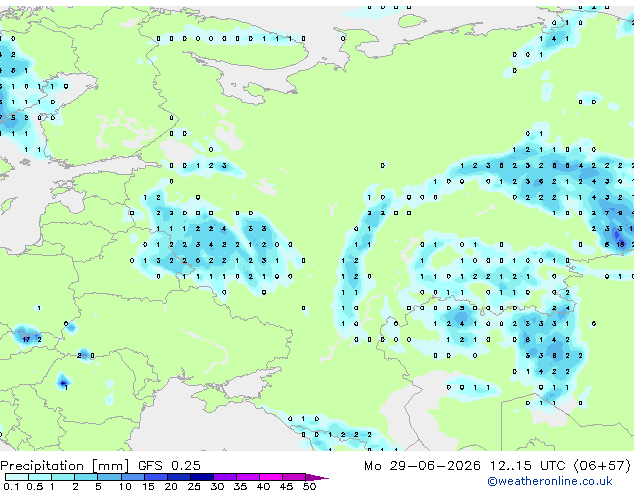Click the 'Mo 29-06-2026' date text

(x=422, y=466)
